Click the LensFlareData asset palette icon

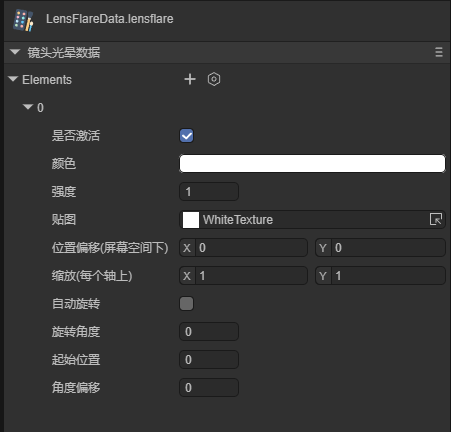[x=23, y=20]
